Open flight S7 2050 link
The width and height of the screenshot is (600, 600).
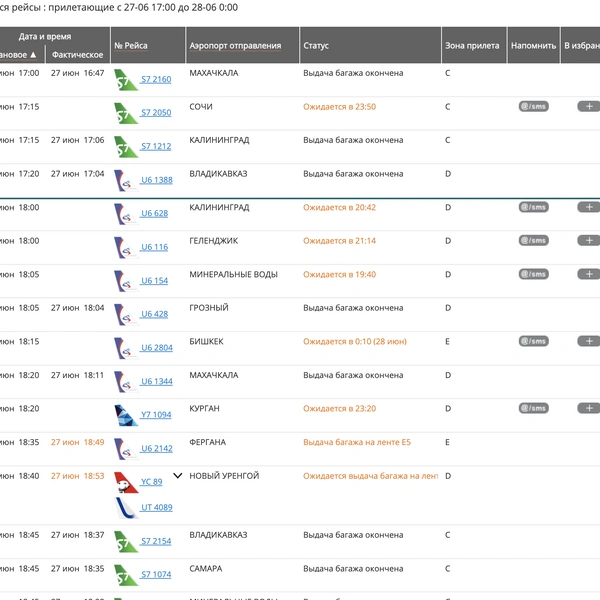tap(156, 112)
